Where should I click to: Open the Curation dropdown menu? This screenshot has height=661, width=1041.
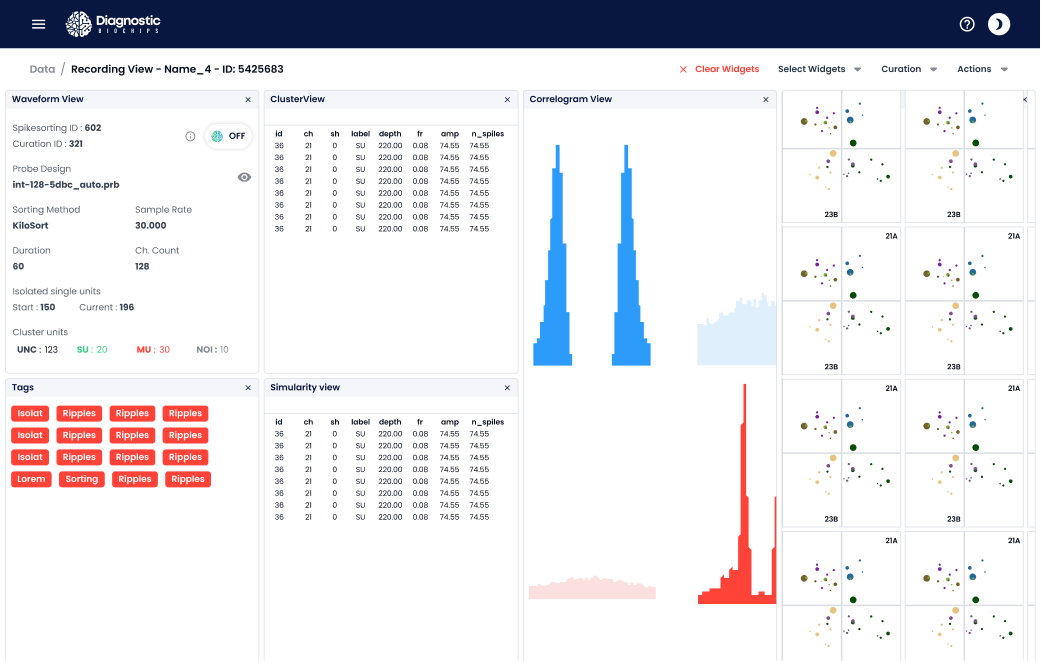909,69
